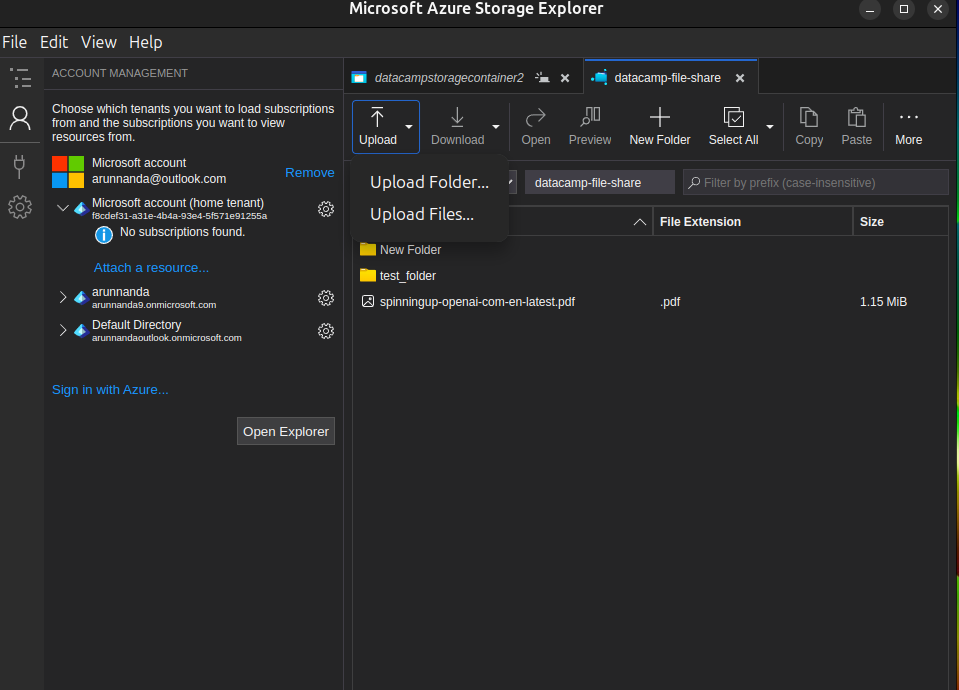Click gear icon beside Default Directory
This screenshot has height=690, width=959.
pos(325,331)
